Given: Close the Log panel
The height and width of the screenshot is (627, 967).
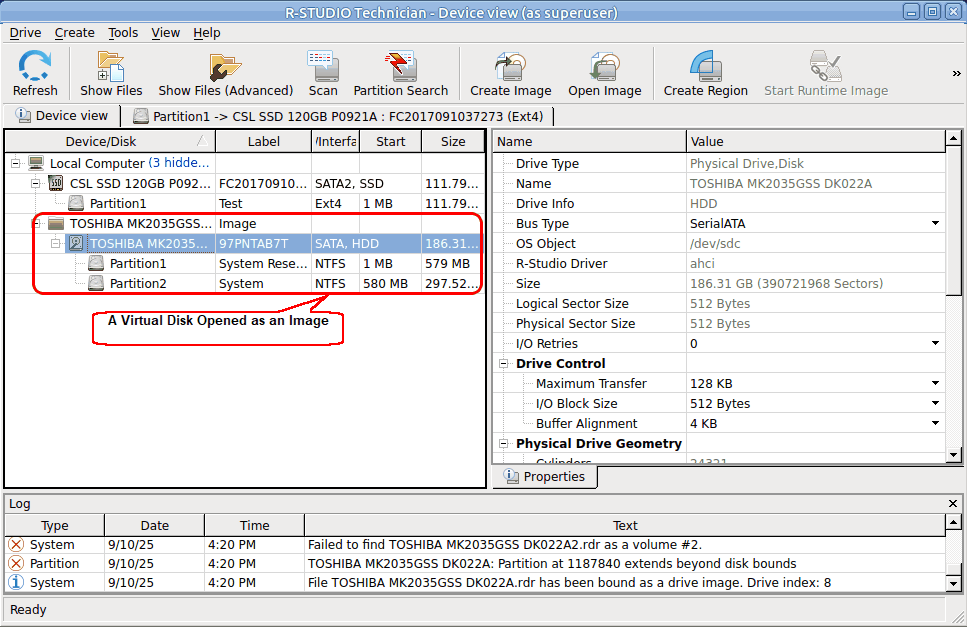Looking at the screenshot, I should click(x=953, y=504).
